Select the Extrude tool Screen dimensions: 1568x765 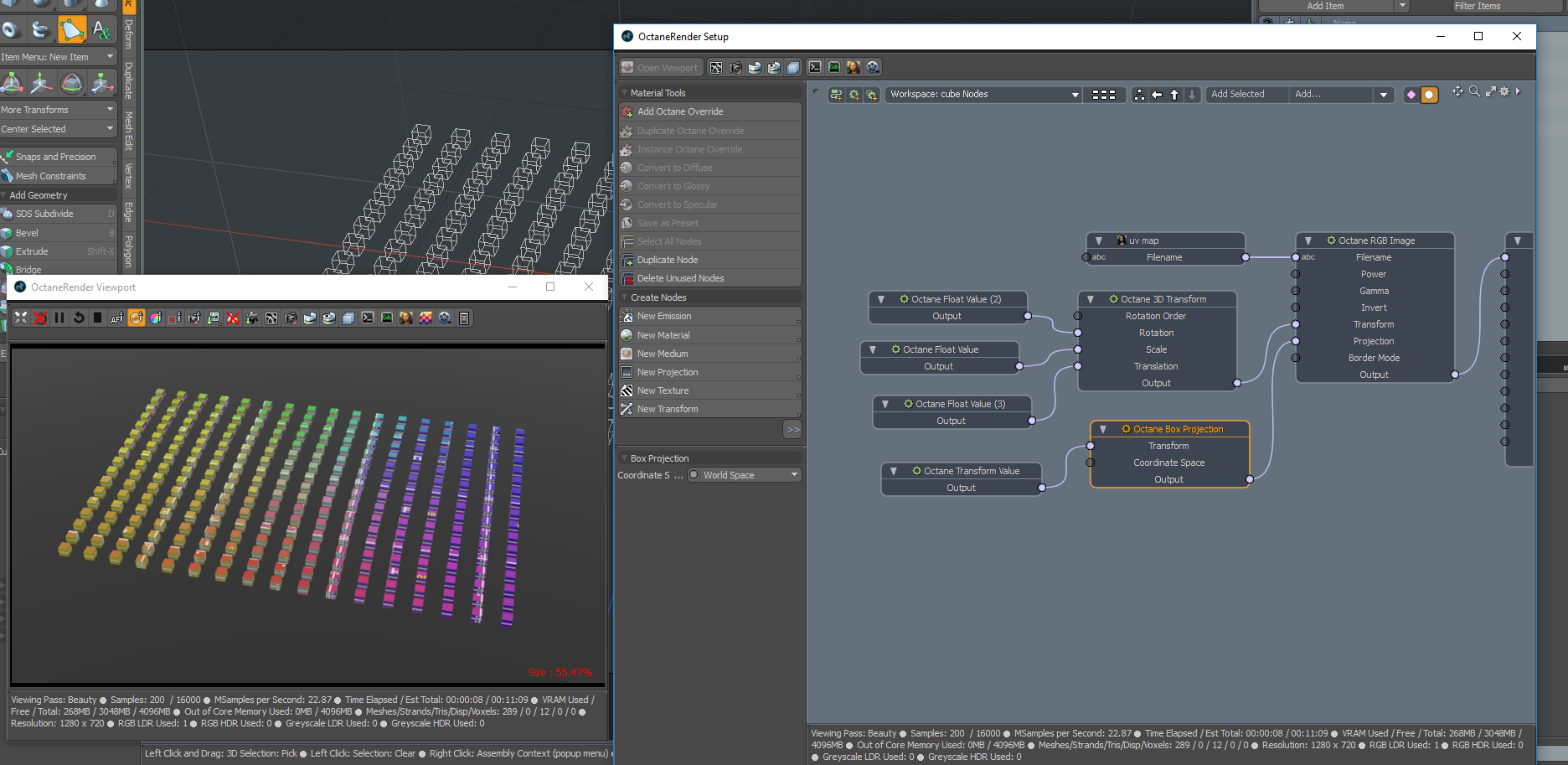click(59, 251)
